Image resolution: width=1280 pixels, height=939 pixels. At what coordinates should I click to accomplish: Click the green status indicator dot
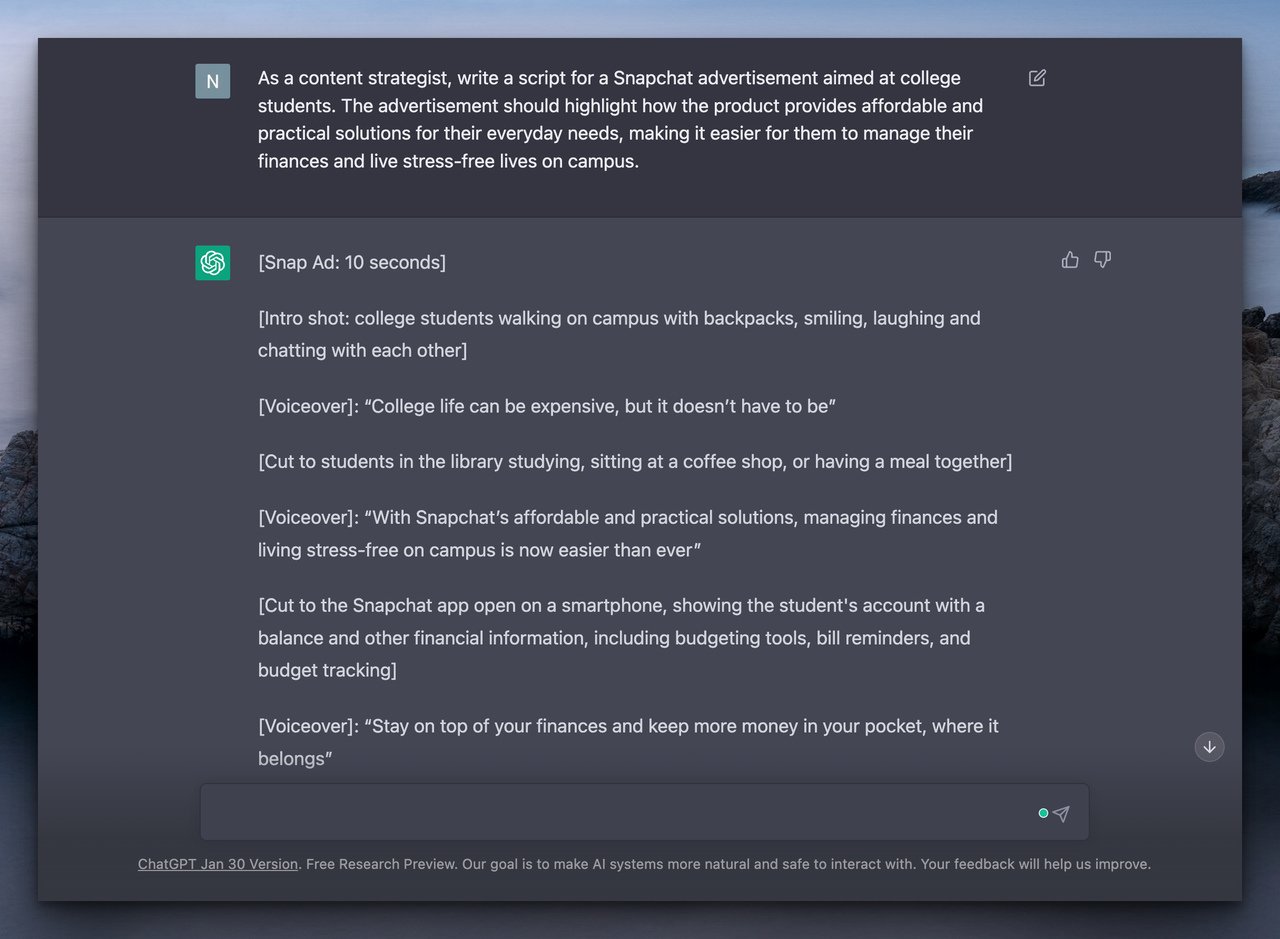pos(1043,813)
